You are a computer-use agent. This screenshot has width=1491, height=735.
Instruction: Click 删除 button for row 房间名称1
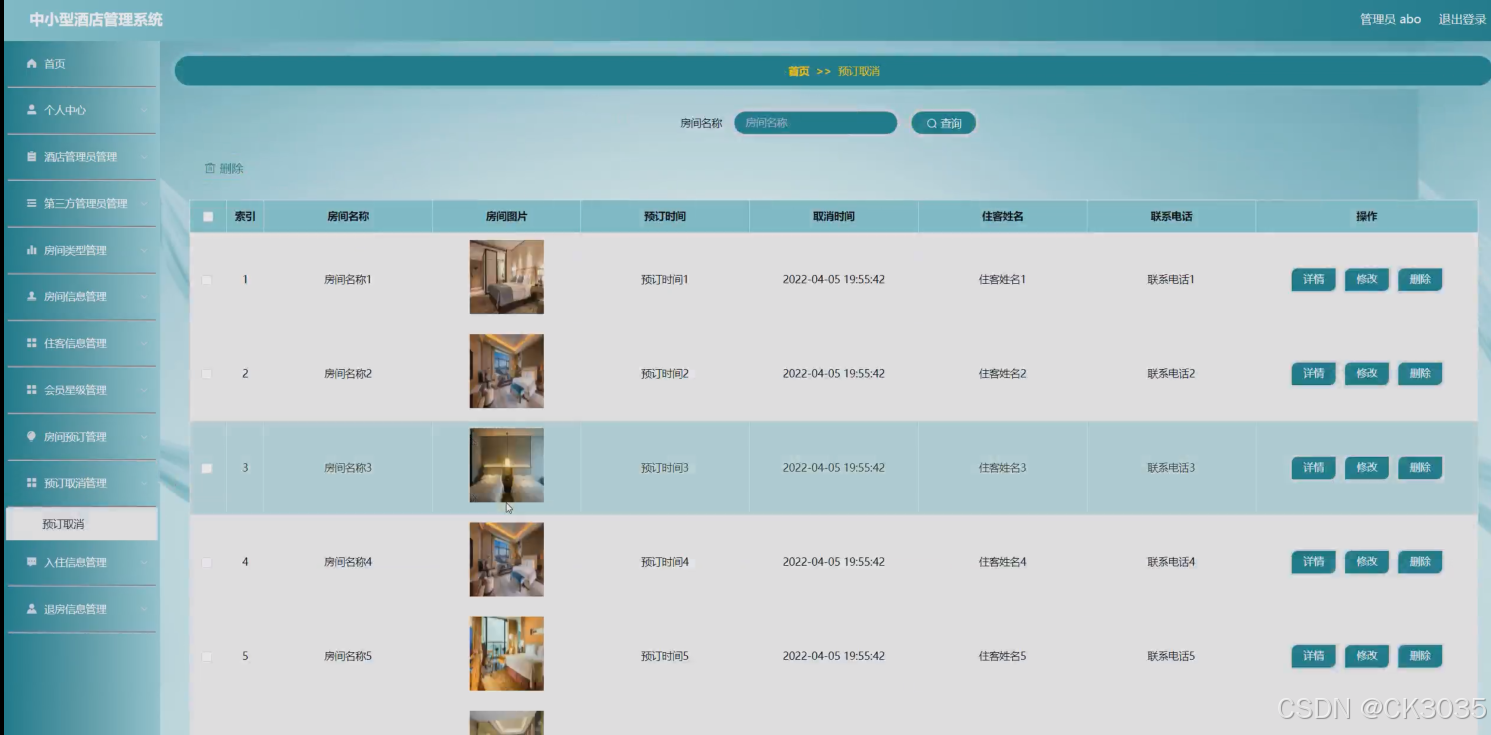pyautogui.click(x=1419, y=280)
